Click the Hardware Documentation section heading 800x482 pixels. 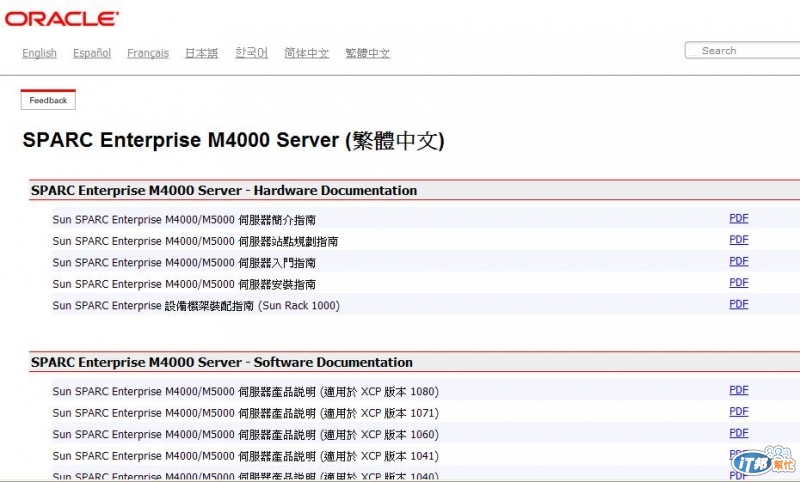(x=223, y=190)
